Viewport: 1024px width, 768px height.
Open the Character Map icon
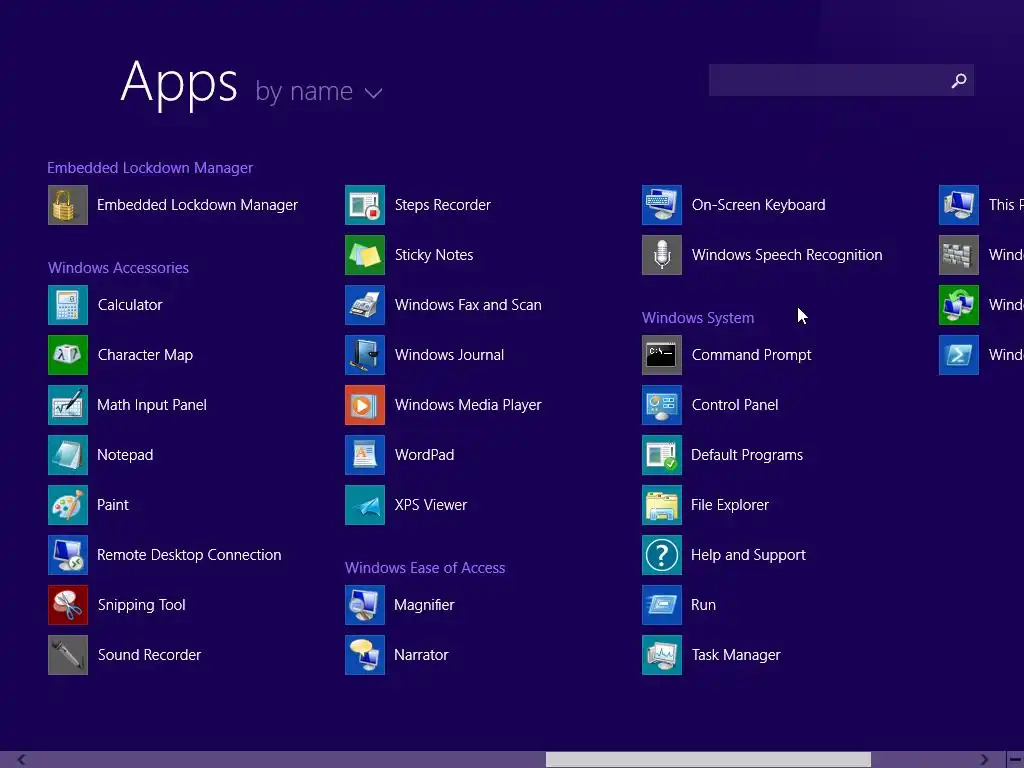[68, 355]
